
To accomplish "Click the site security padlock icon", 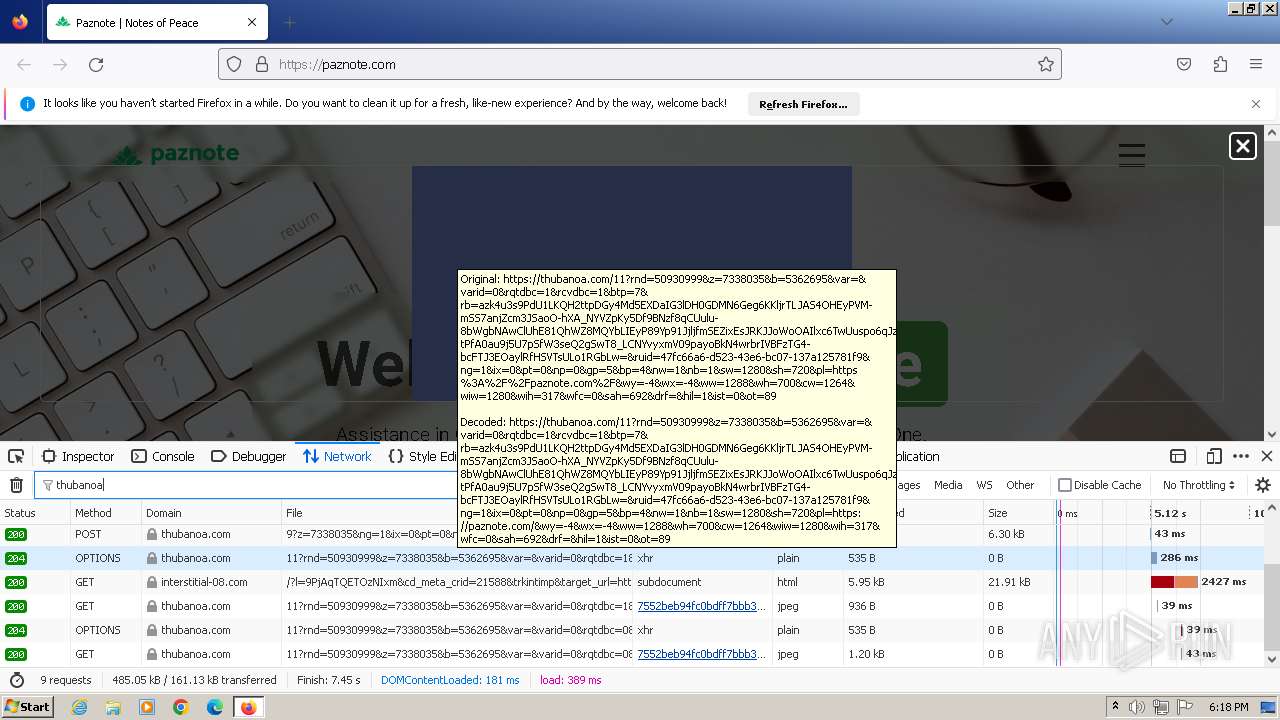I will point(261,64).
